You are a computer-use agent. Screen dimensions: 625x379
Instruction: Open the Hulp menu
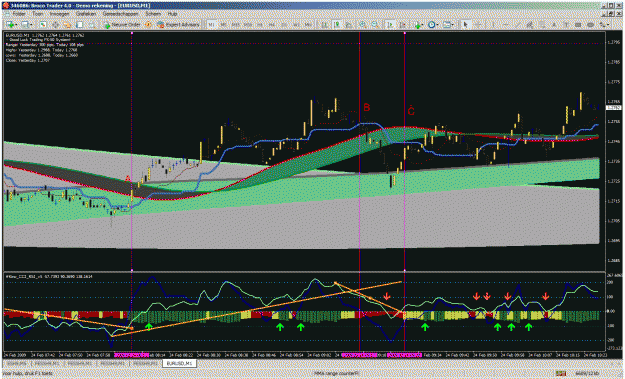172,14
